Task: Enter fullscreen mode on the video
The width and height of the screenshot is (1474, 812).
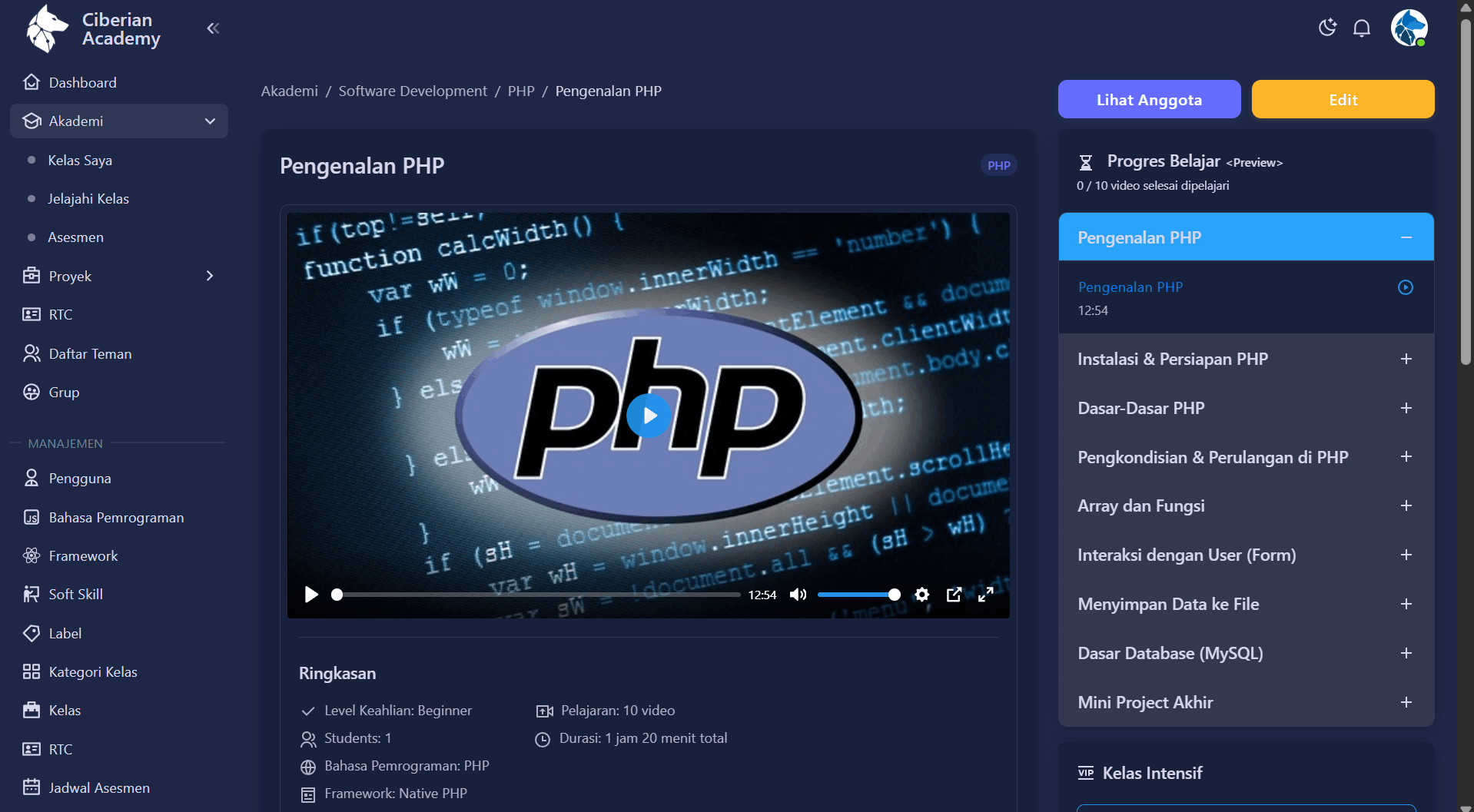Action: click(986, 594)
